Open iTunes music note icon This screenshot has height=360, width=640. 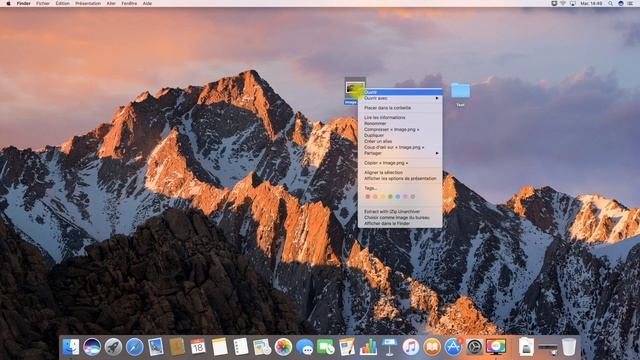coord(411,347)
